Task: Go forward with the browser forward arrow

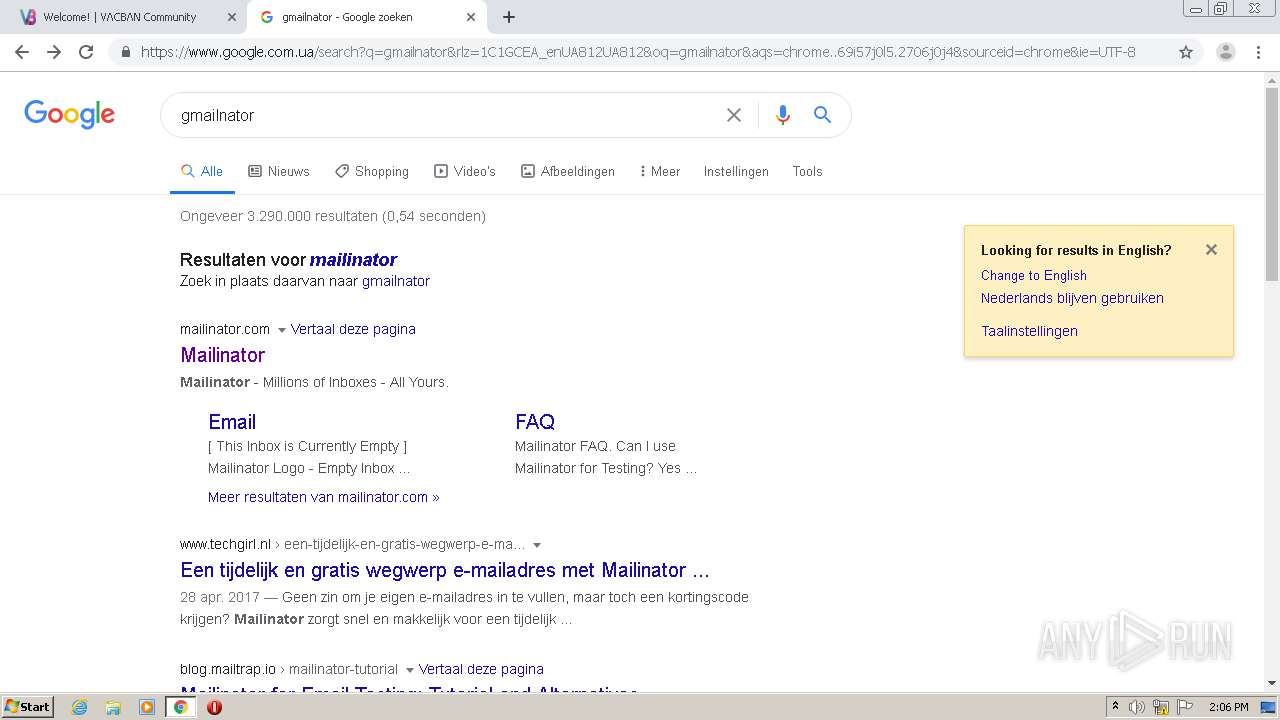Action: [54, 52]
